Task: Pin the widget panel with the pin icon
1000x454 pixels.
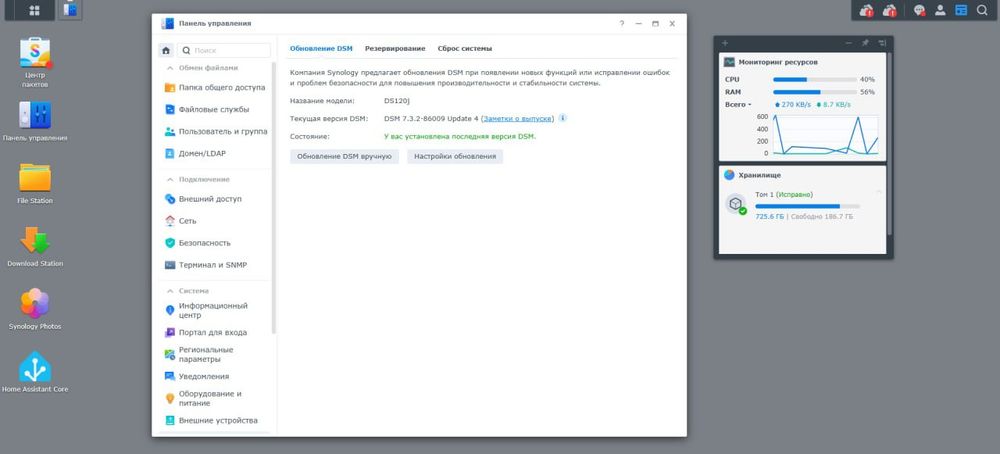Action: 865,43
